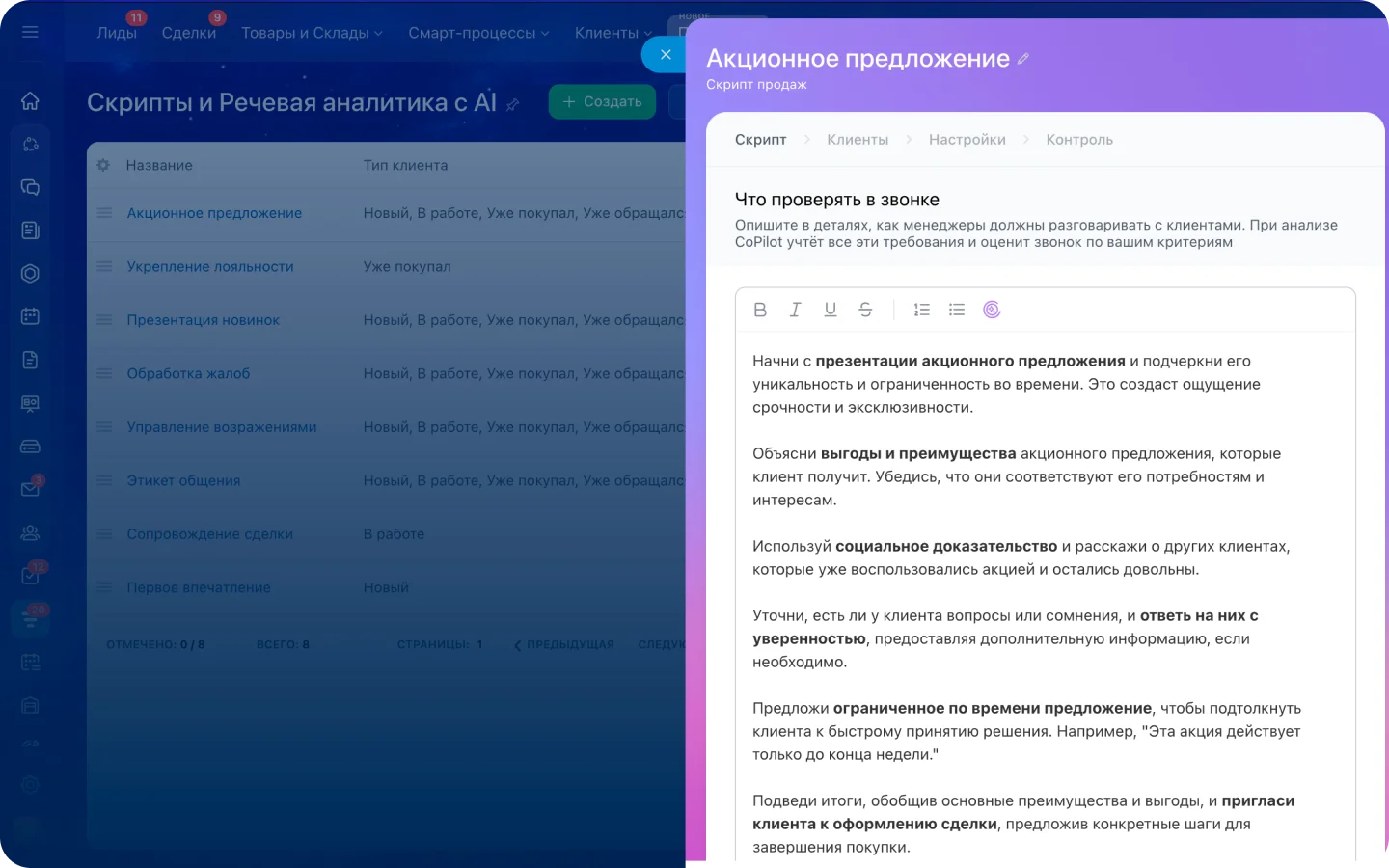Open the calendar icon in the sidebar
Screen dimensions: 1389x868
30,315
